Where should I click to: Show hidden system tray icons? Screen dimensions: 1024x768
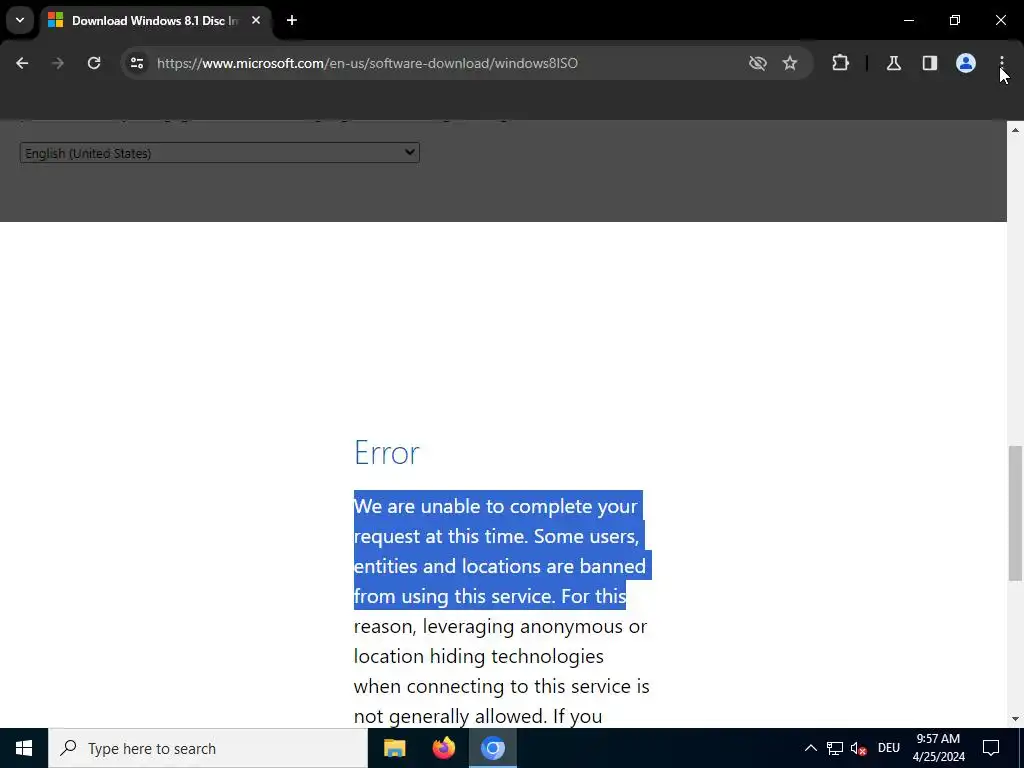(810, 748)
